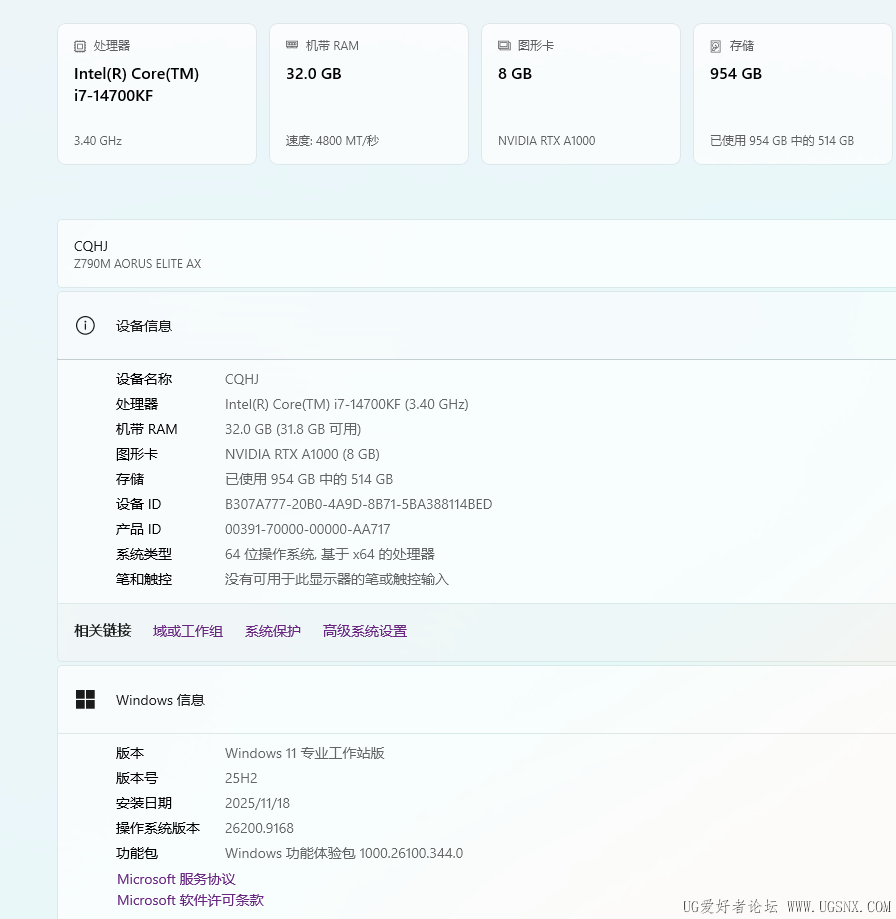Viewport: 896px width, 919px height.
Task: Collapse the 设备信息 section header
Action: tap(477, 326)
